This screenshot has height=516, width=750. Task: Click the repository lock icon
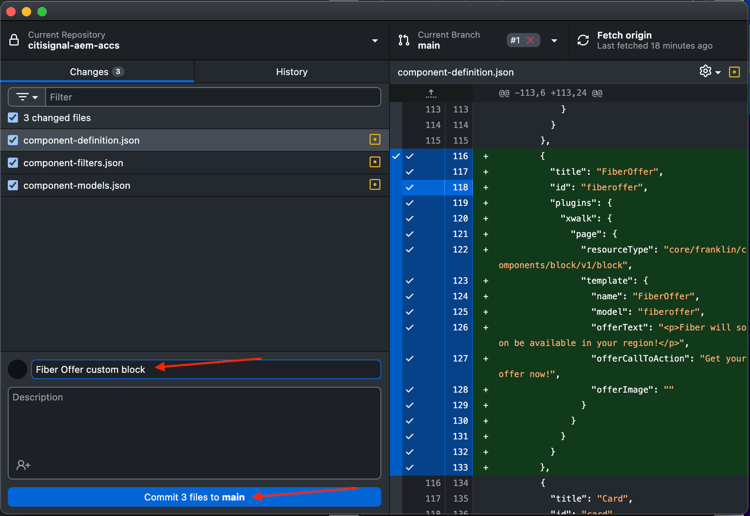[14, 40]
